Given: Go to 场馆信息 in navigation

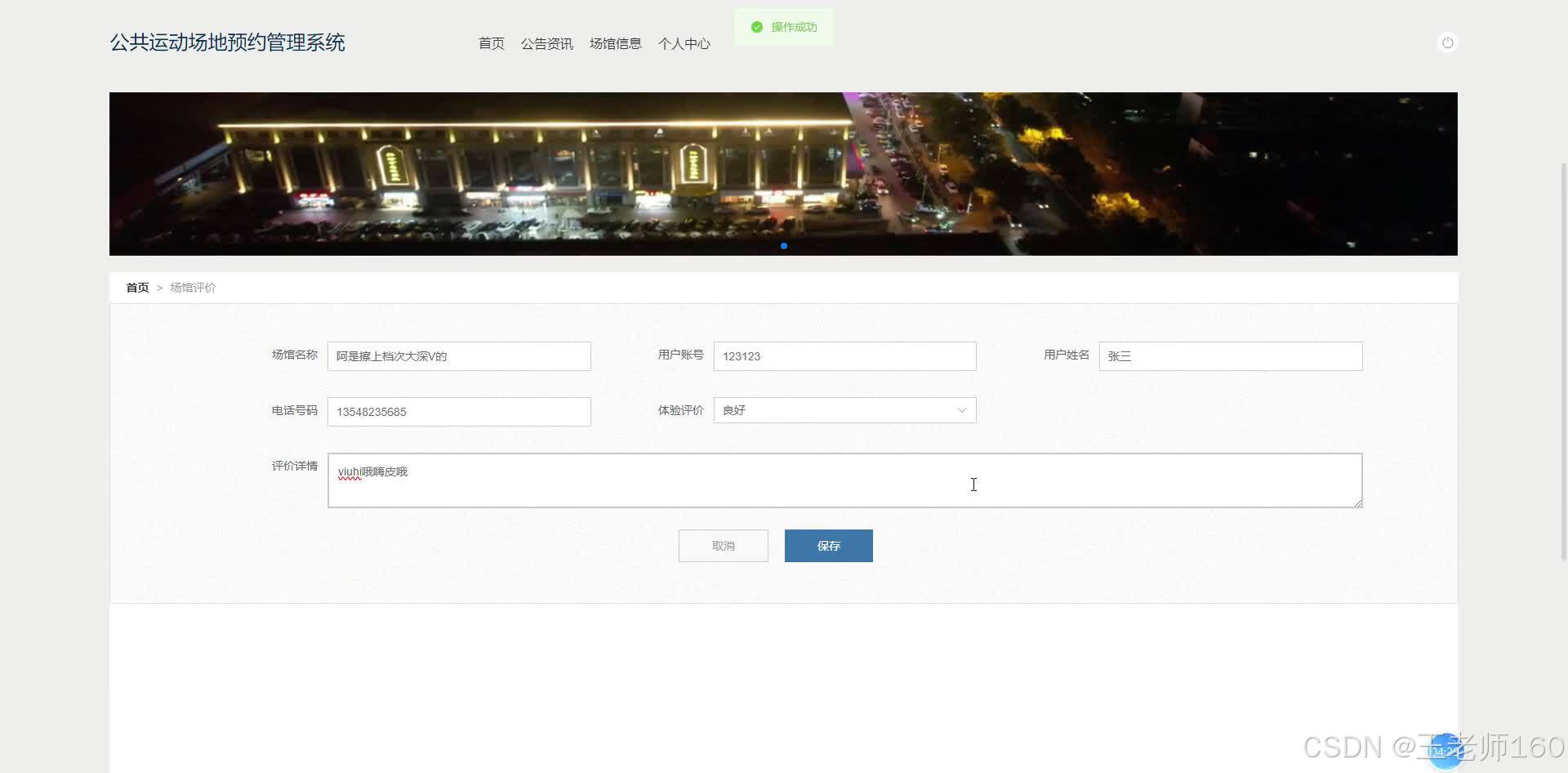Looking at the screenshot, I should 616,43.
